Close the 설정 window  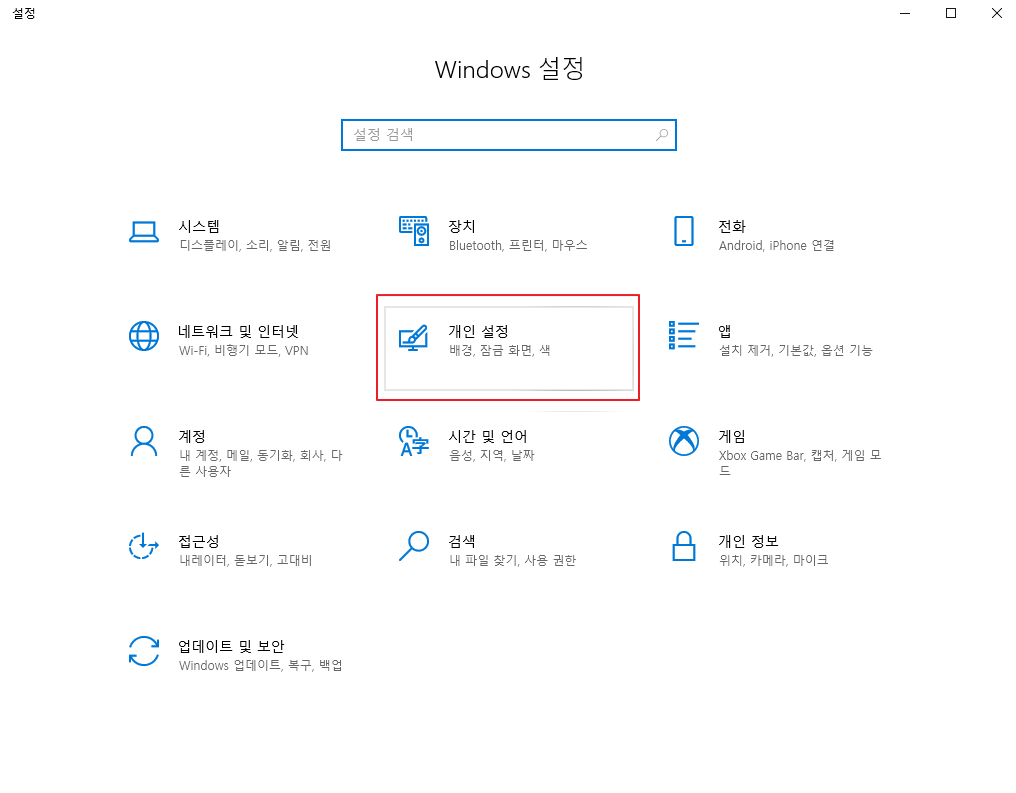coord(997,13)
